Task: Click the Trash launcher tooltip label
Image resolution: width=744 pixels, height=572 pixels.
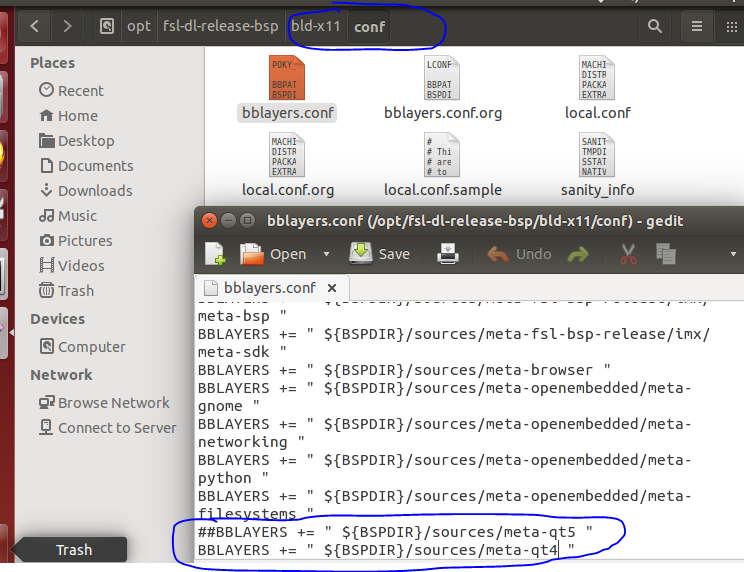Action: 74,550
